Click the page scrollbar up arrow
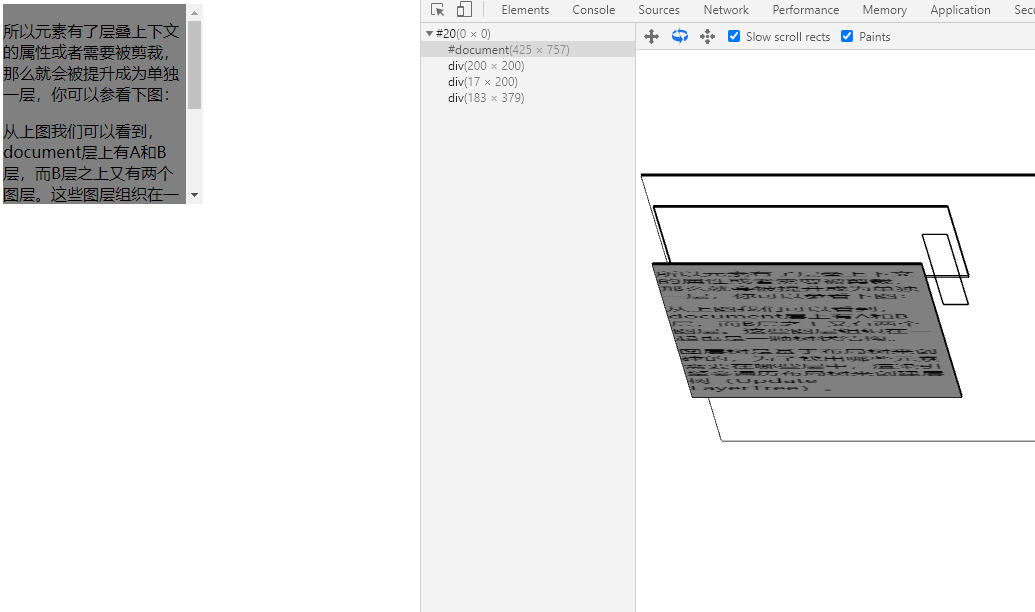The width and height of the screenshot is (1035, 612). (x=194, y=13)
